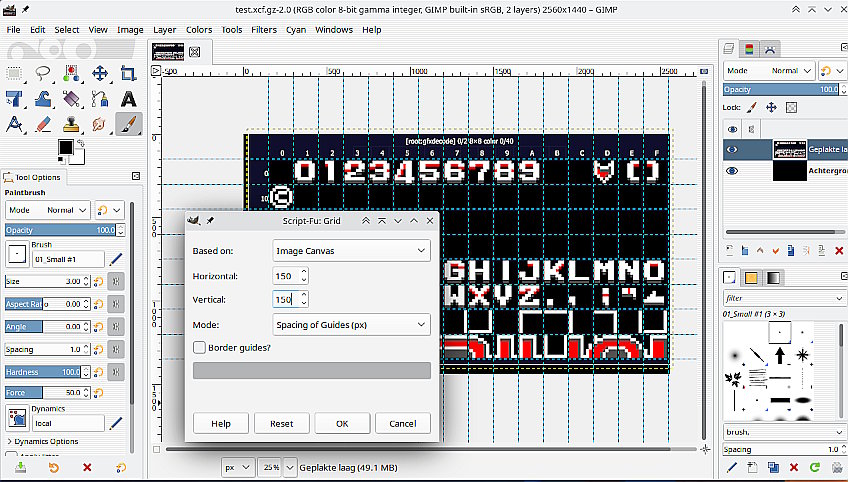Choose the Move tool in toolbox
Viewport: 848px width, 482px height.
click(100, 73)
